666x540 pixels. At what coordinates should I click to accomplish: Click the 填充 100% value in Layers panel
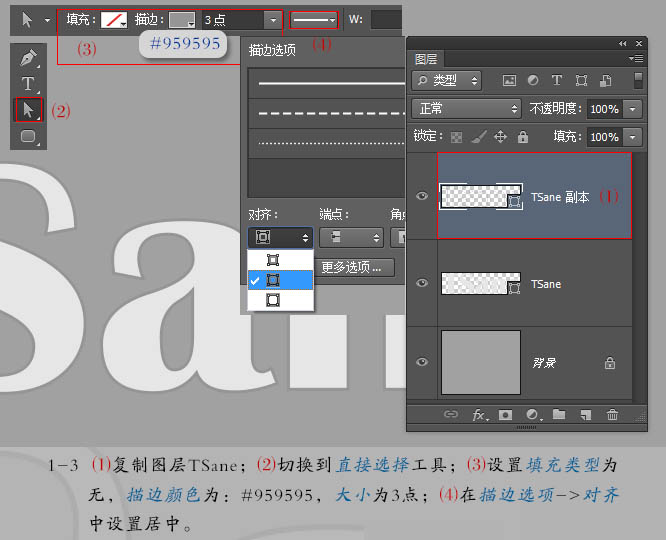604,137
